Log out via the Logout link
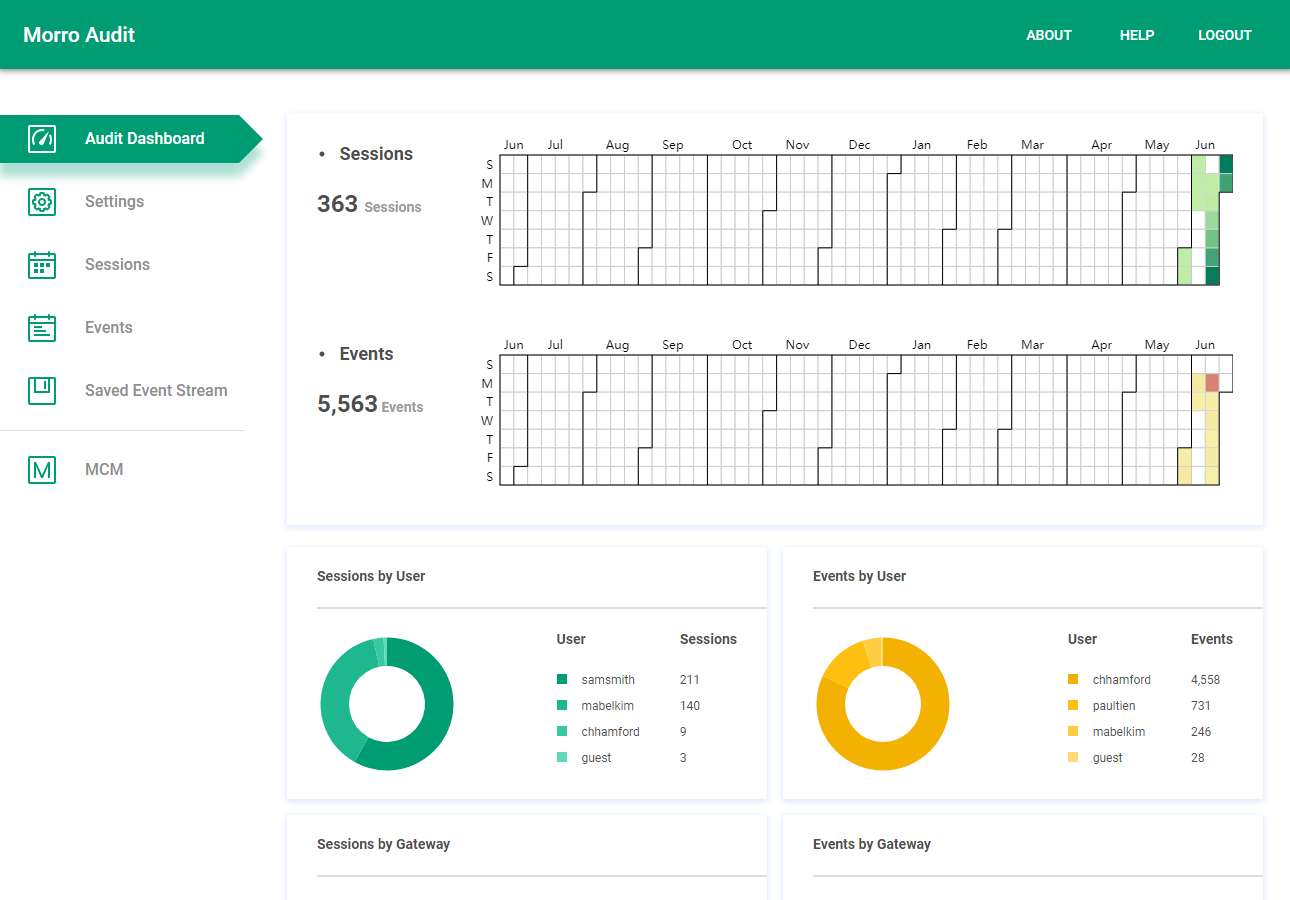This screenshot has width=1290, height=900. (1225, 35)
